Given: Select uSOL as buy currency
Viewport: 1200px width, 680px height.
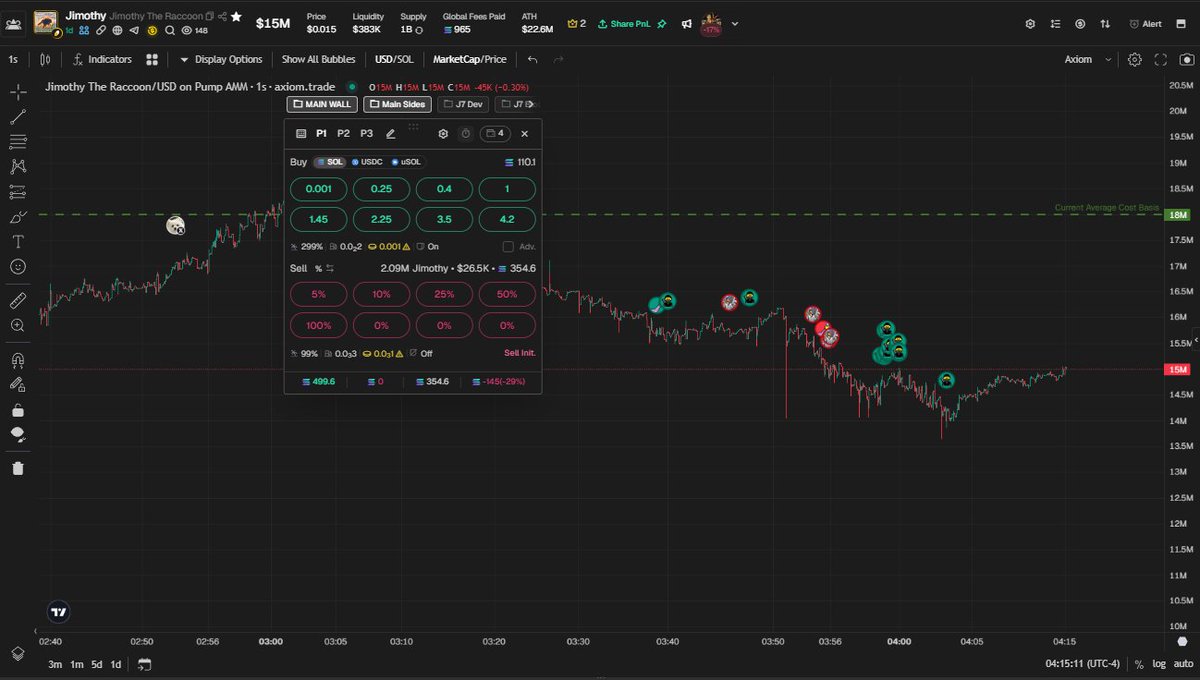Looking at the screenshot, I should [406, 162].
